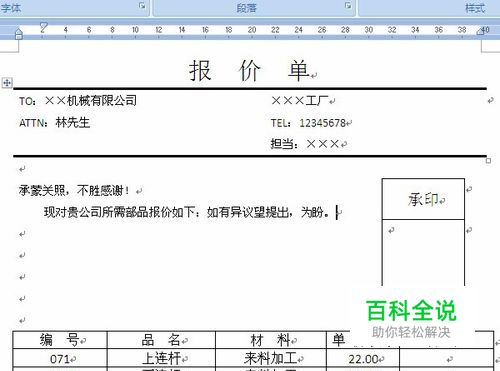Image resolution: width=500 pixels, height=371 pixels.
Task: Select the right indent marker on ruler
Action: pyautogui.click(x=480, y=31)
